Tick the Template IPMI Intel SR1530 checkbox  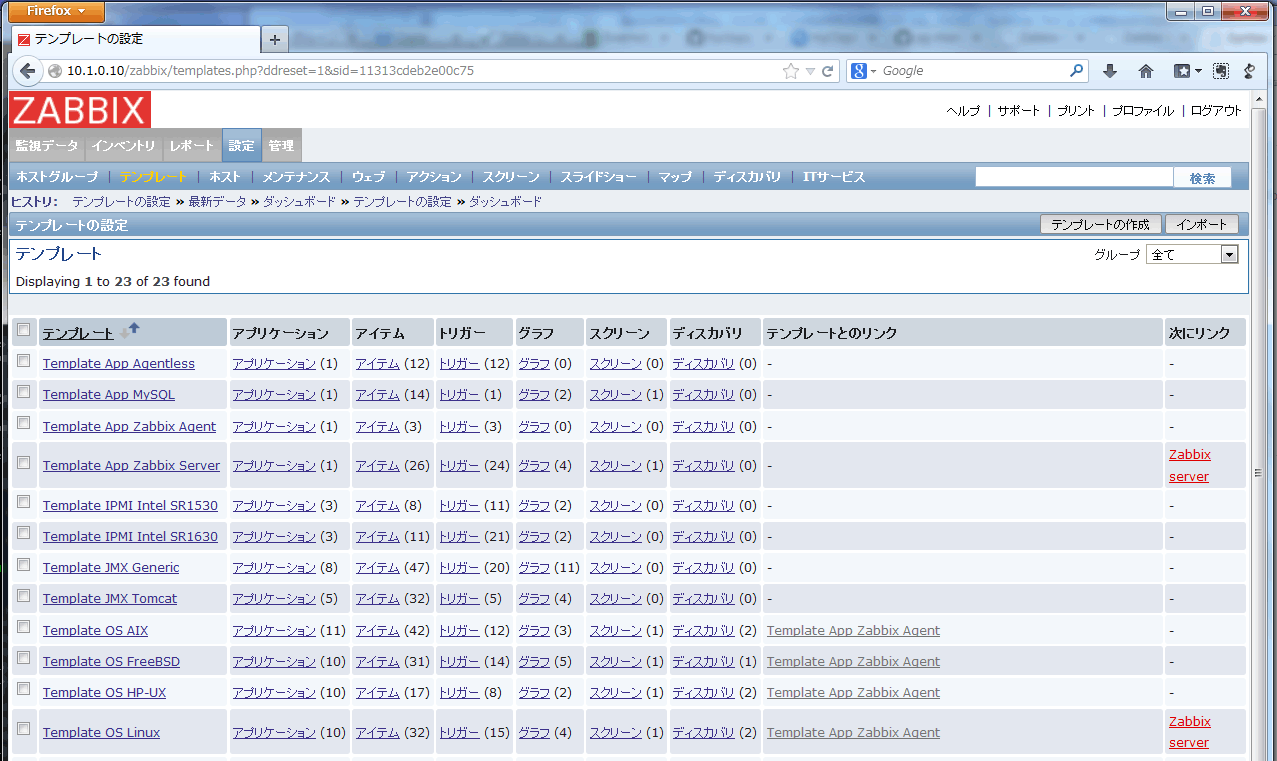(x=23, y=502)
